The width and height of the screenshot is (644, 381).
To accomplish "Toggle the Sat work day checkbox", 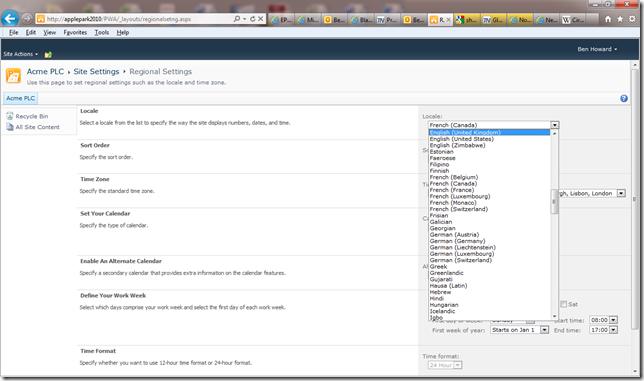I will point(564,304).
